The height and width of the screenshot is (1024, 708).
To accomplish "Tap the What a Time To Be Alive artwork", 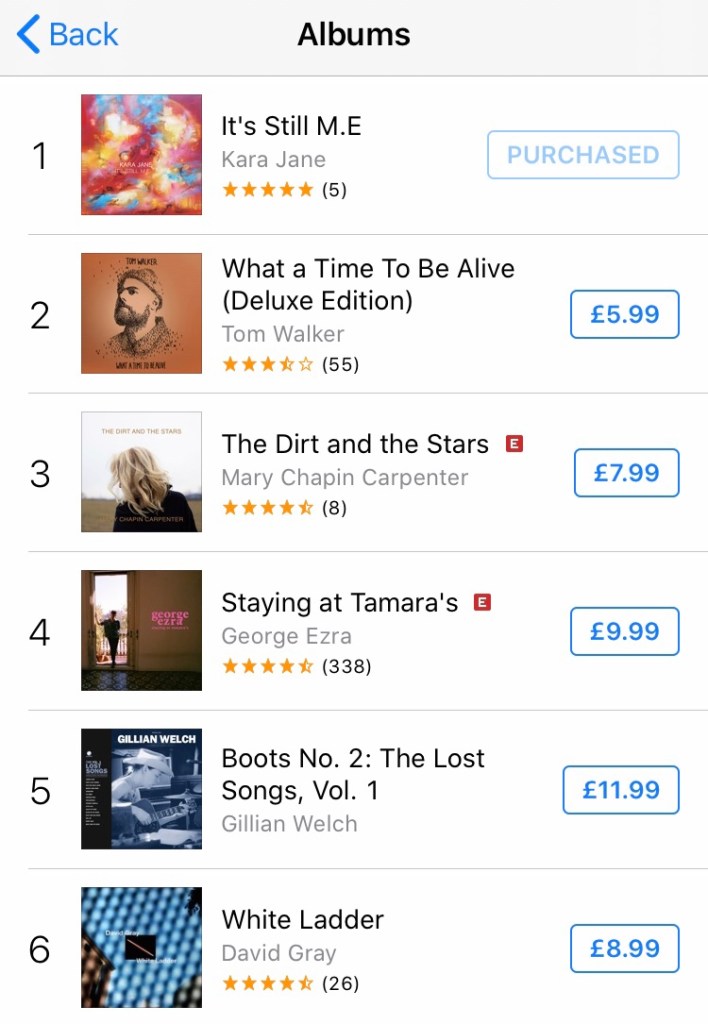I will point(141,313).
